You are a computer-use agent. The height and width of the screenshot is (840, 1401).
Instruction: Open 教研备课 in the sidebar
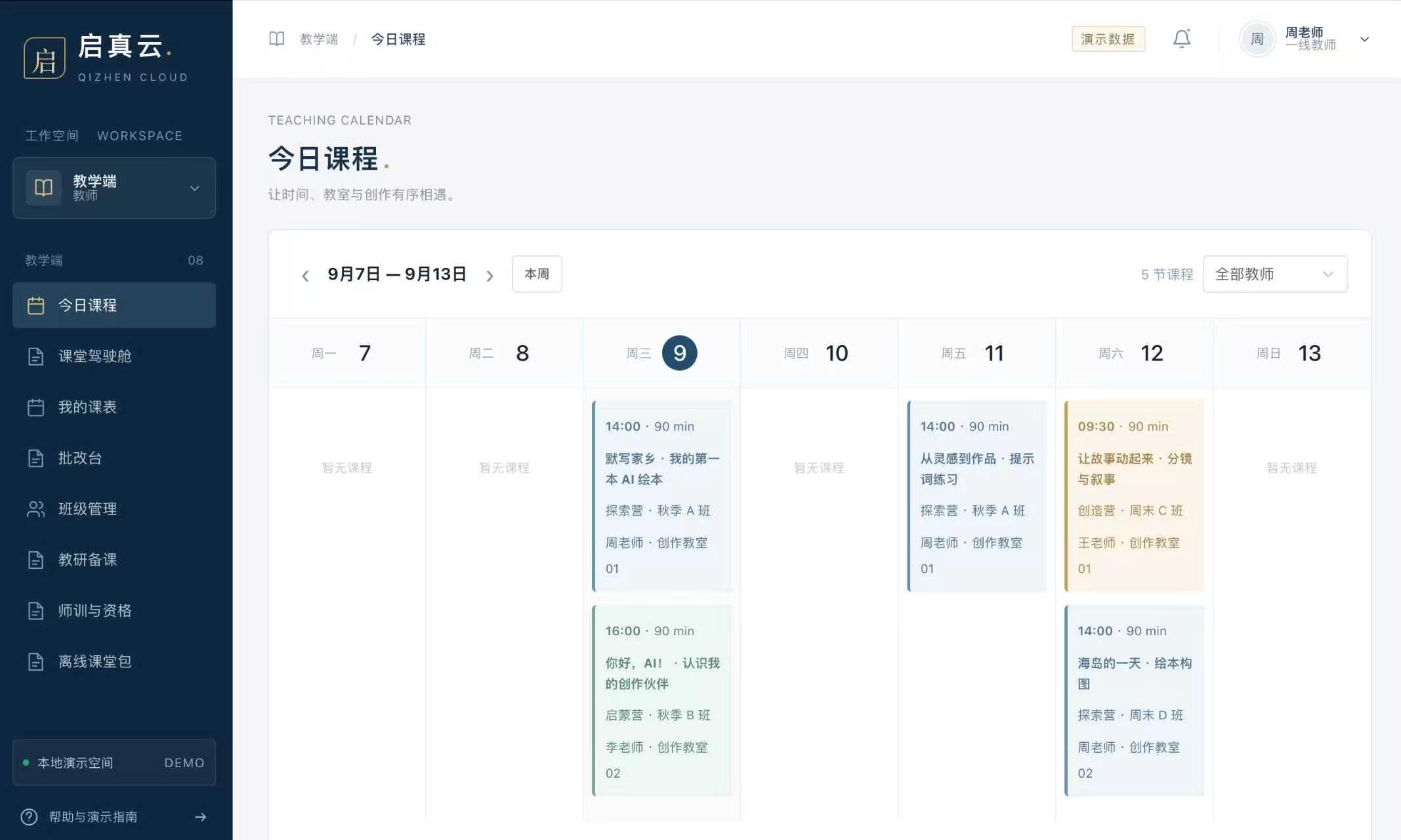pos(114,560)
